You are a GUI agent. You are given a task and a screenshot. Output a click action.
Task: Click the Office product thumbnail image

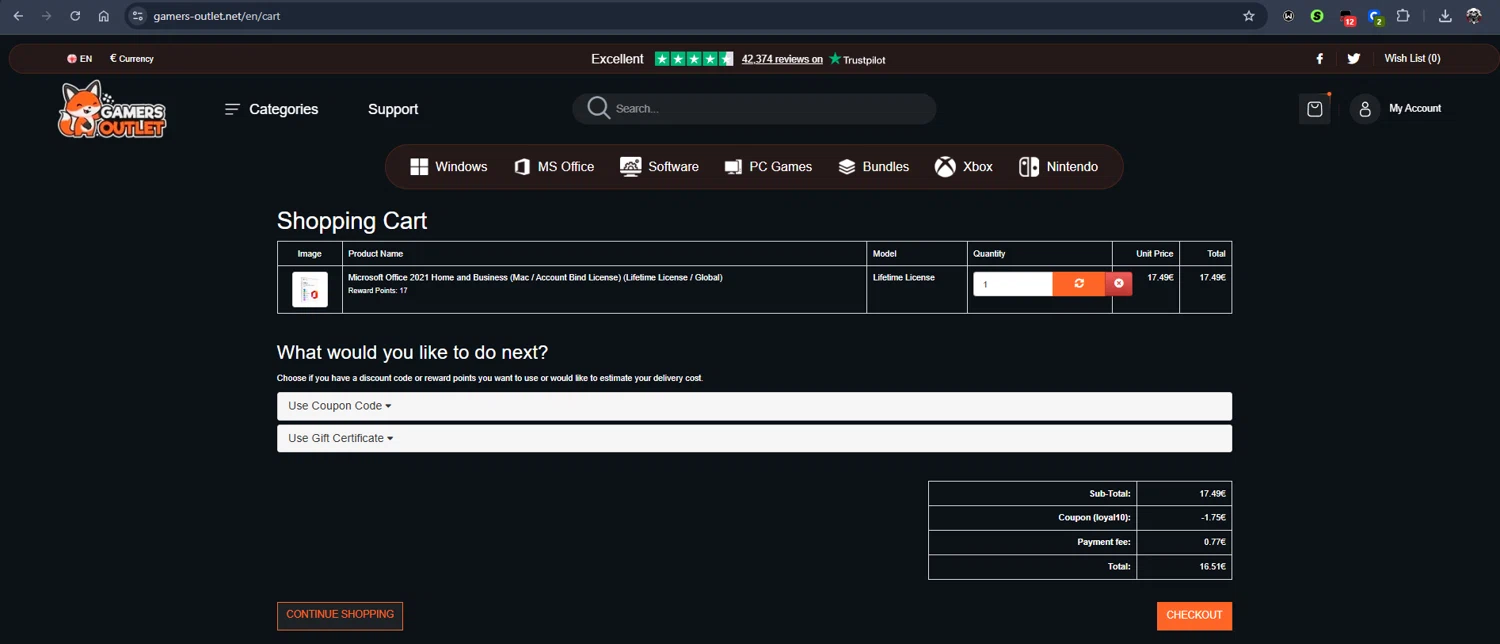pyautogui.click(x=310, y=290)
